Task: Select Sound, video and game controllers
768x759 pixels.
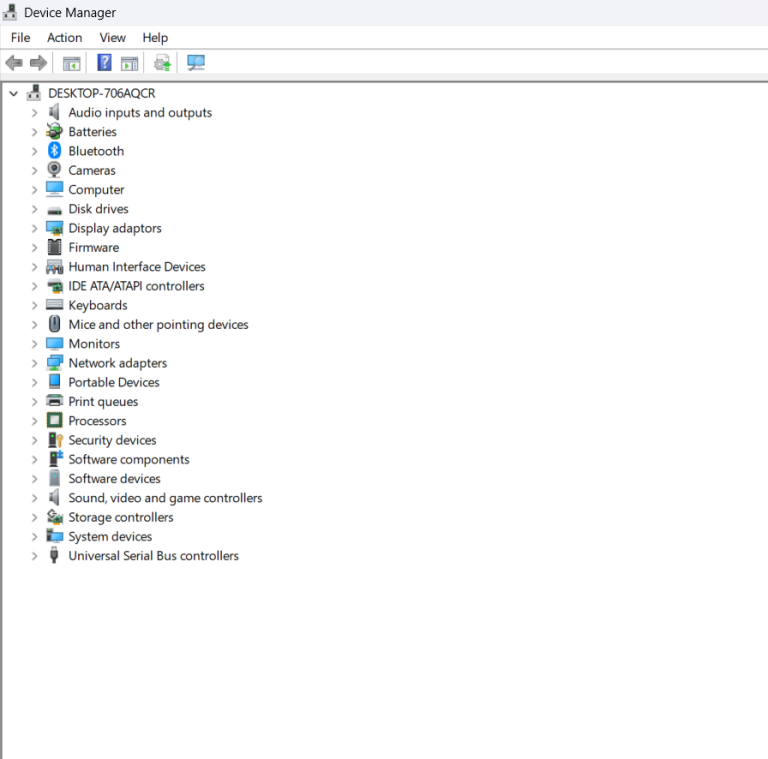Action: click(165, 498)
